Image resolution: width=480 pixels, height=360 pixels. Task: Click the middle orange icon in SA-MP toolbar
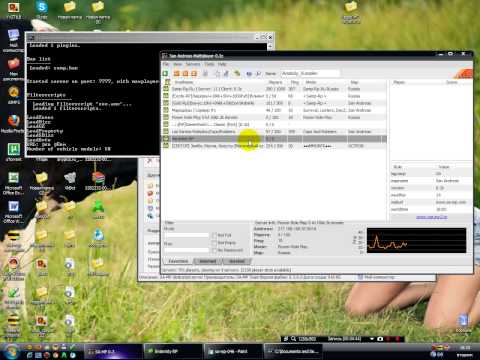tap(185, 73)
